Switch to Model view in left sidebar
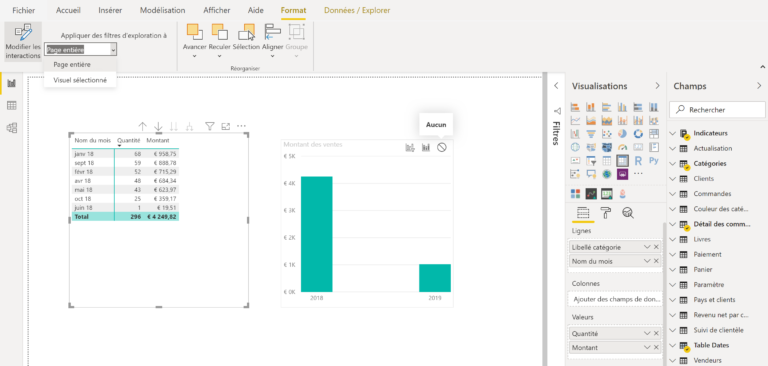The height and width of the screenshot is (366, 768). click(12, 128)
